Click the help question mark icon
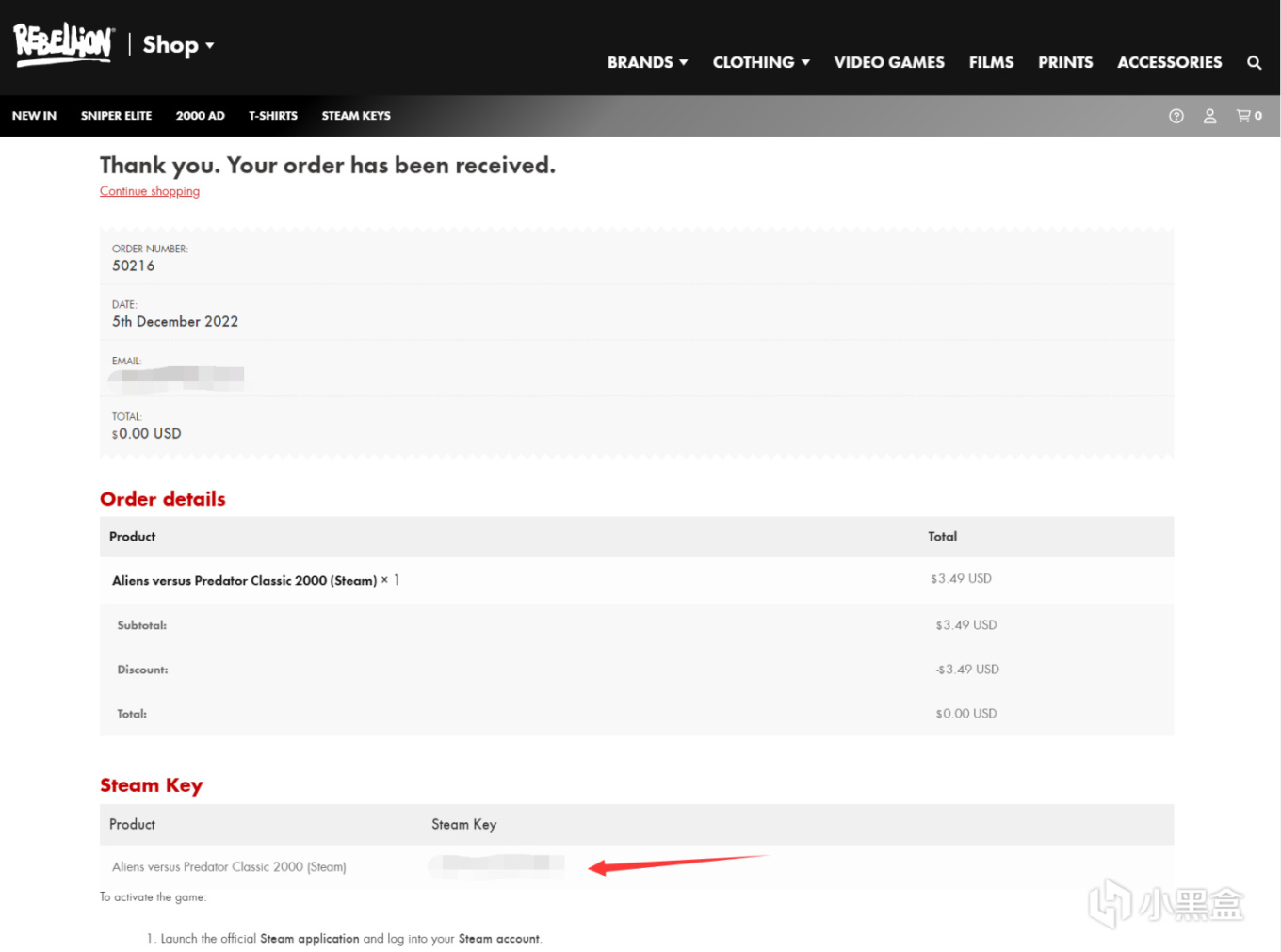 [1176, 116]
